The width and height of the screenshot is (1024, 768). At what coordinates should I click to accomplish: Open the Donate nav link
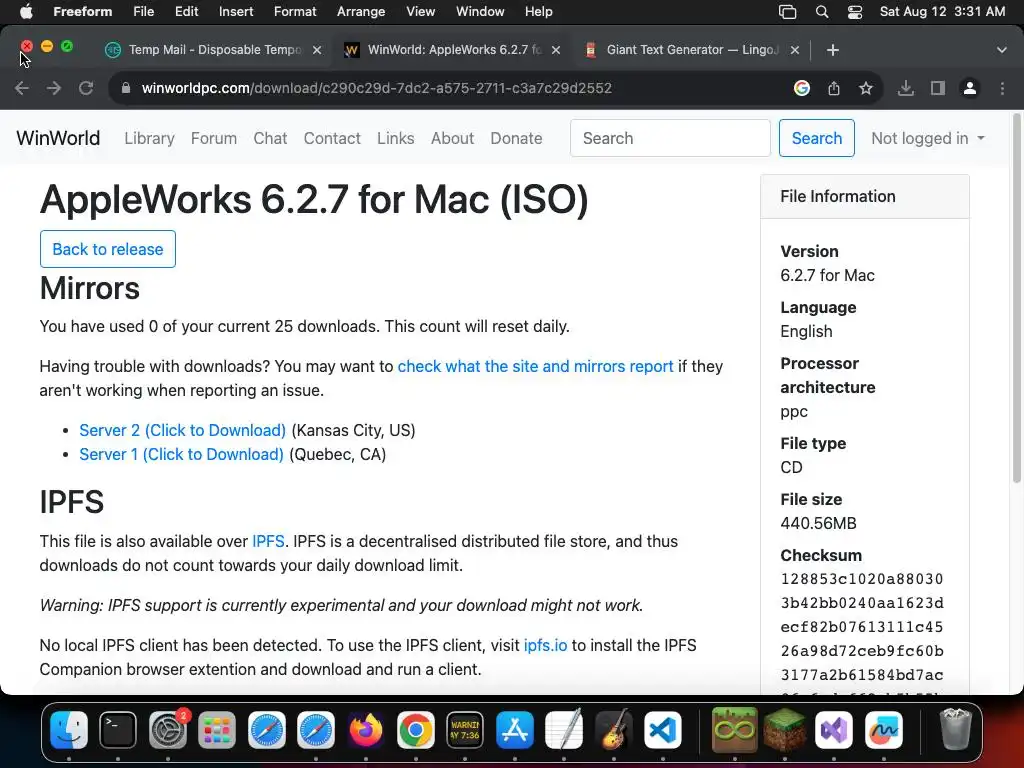click(516, 138)
